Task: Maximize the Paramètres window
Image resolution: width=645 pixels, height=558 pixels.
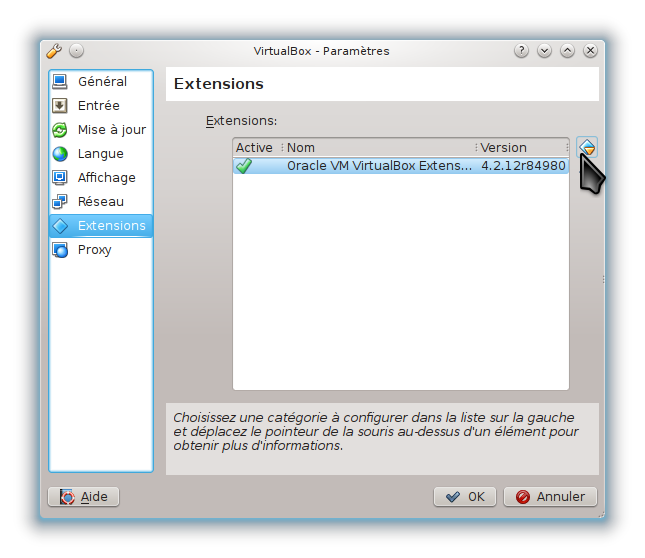Action: coord(567,51)
